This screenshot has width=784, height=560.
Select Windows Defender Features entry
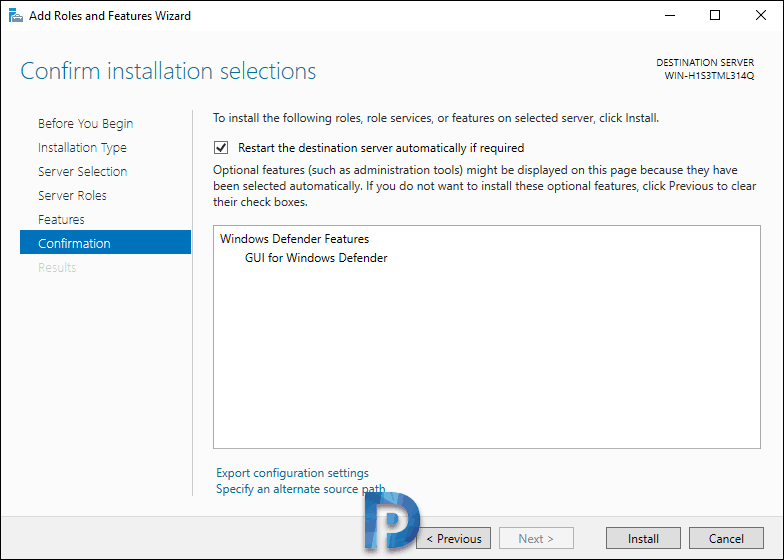click(294, 239)
